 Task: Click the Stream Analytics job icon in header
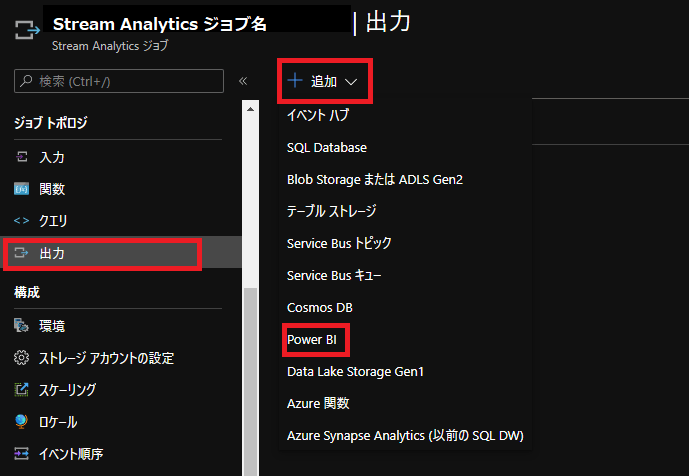tap(25, 33)
